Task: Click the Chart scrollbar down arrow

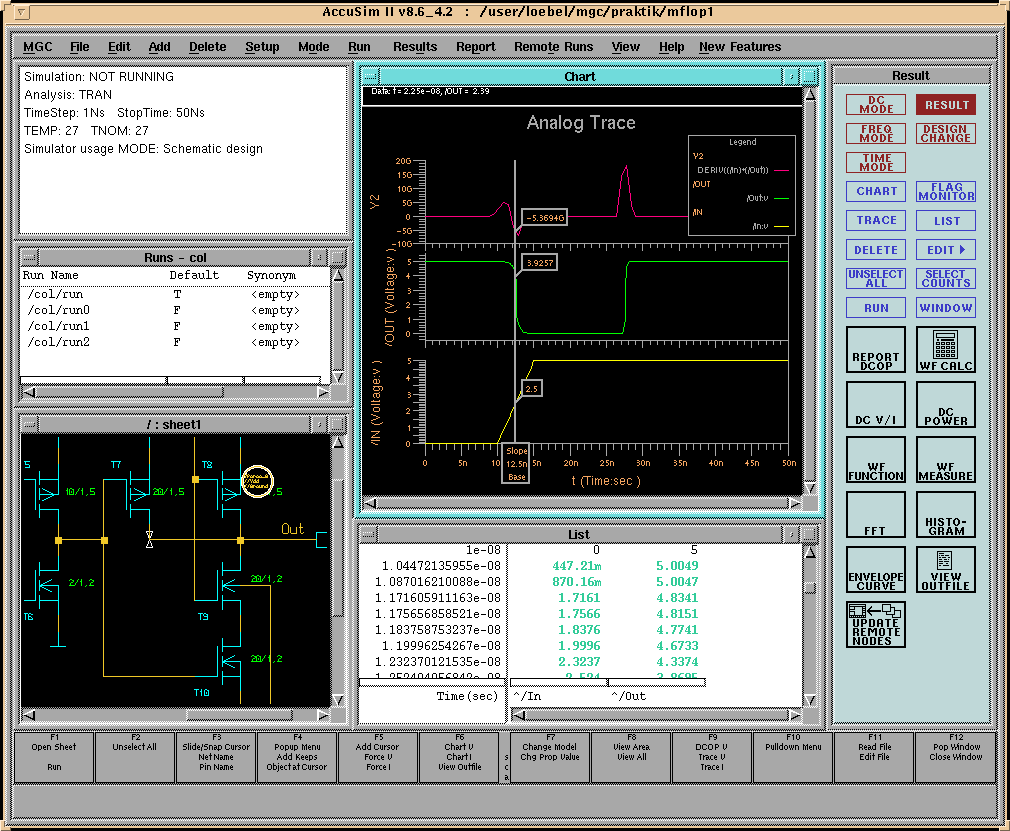Action: pyautogui.click(x=810, y=488)
